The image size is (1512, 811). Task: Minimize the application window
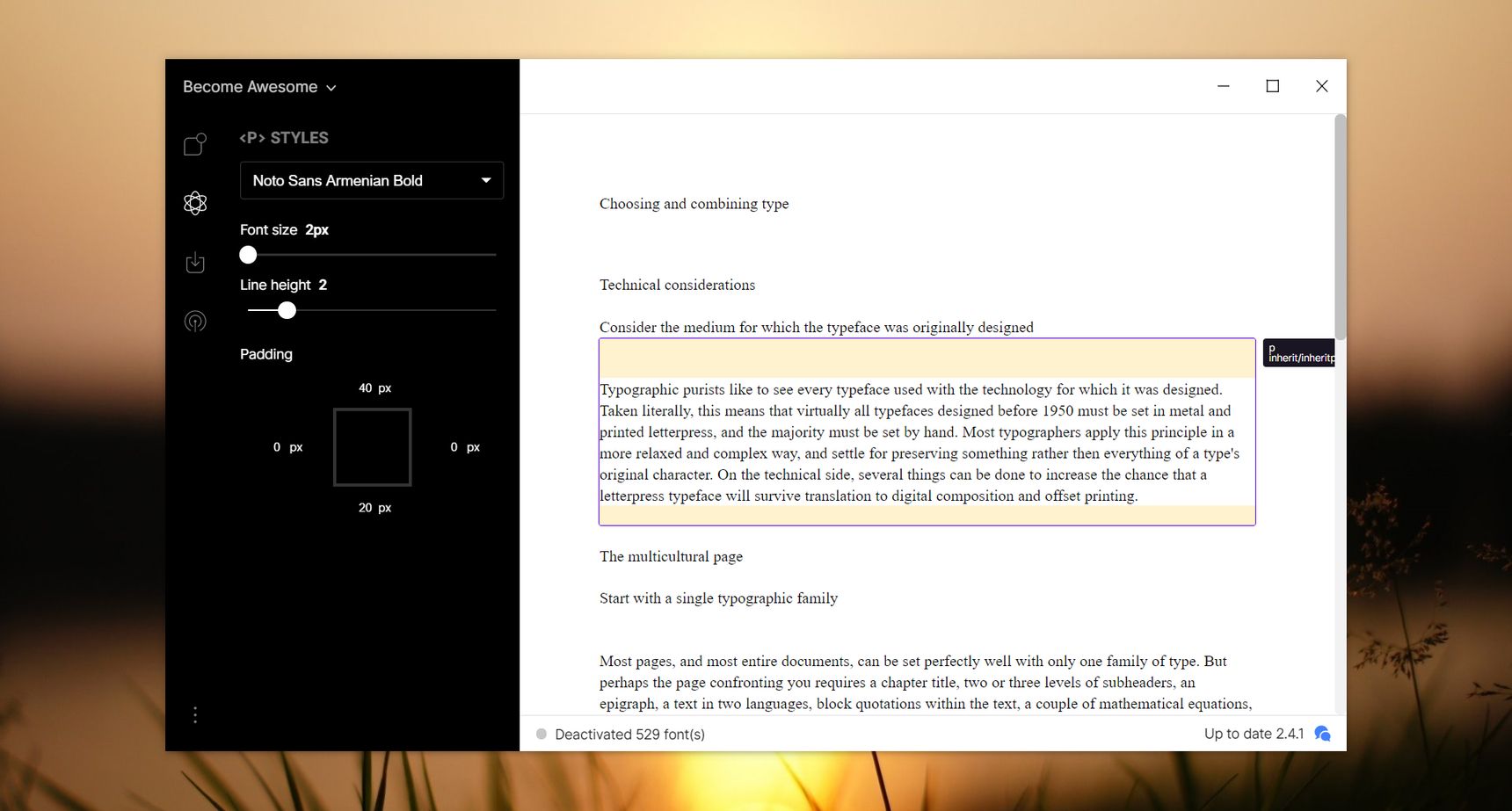point(1223,86)
